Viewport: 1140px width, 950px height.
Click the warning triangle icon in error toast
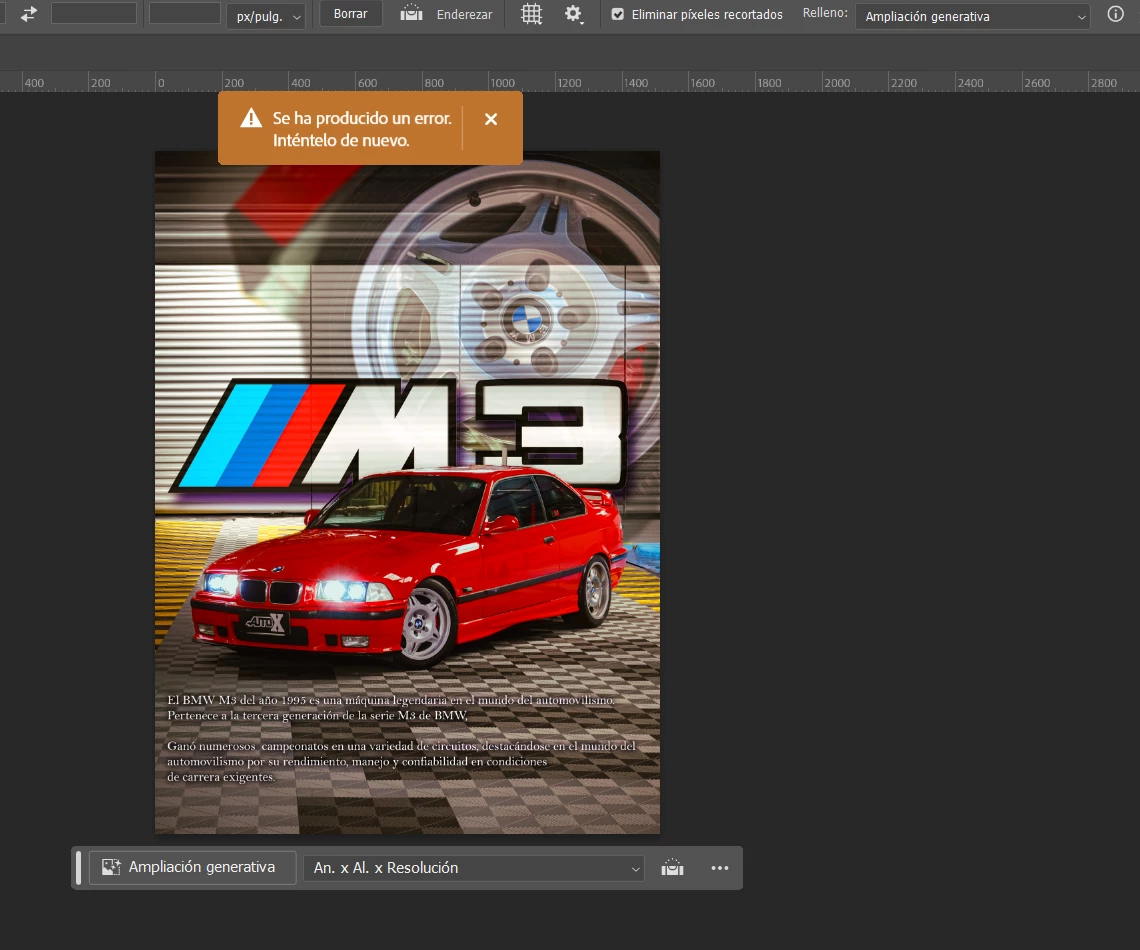[251, 118]
